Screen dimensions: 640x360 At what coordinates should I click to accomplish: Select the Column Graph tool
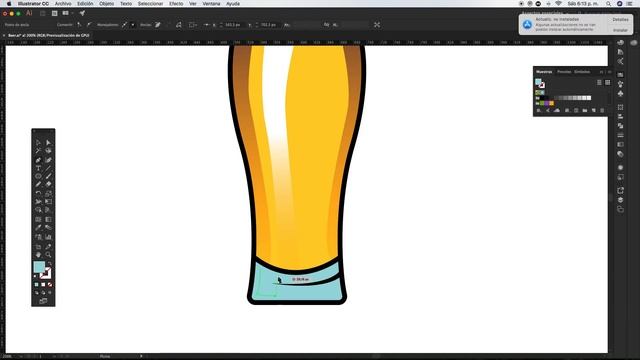(x=48, y=236)
